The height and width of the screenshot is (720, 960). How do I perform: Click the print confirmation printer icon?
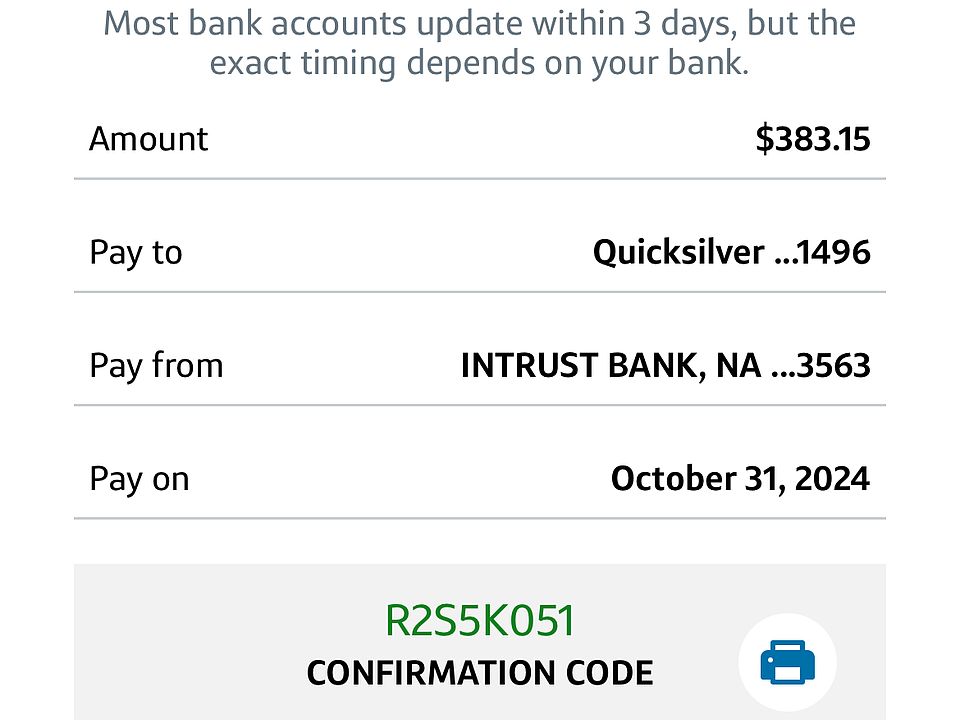click(788, 662)
